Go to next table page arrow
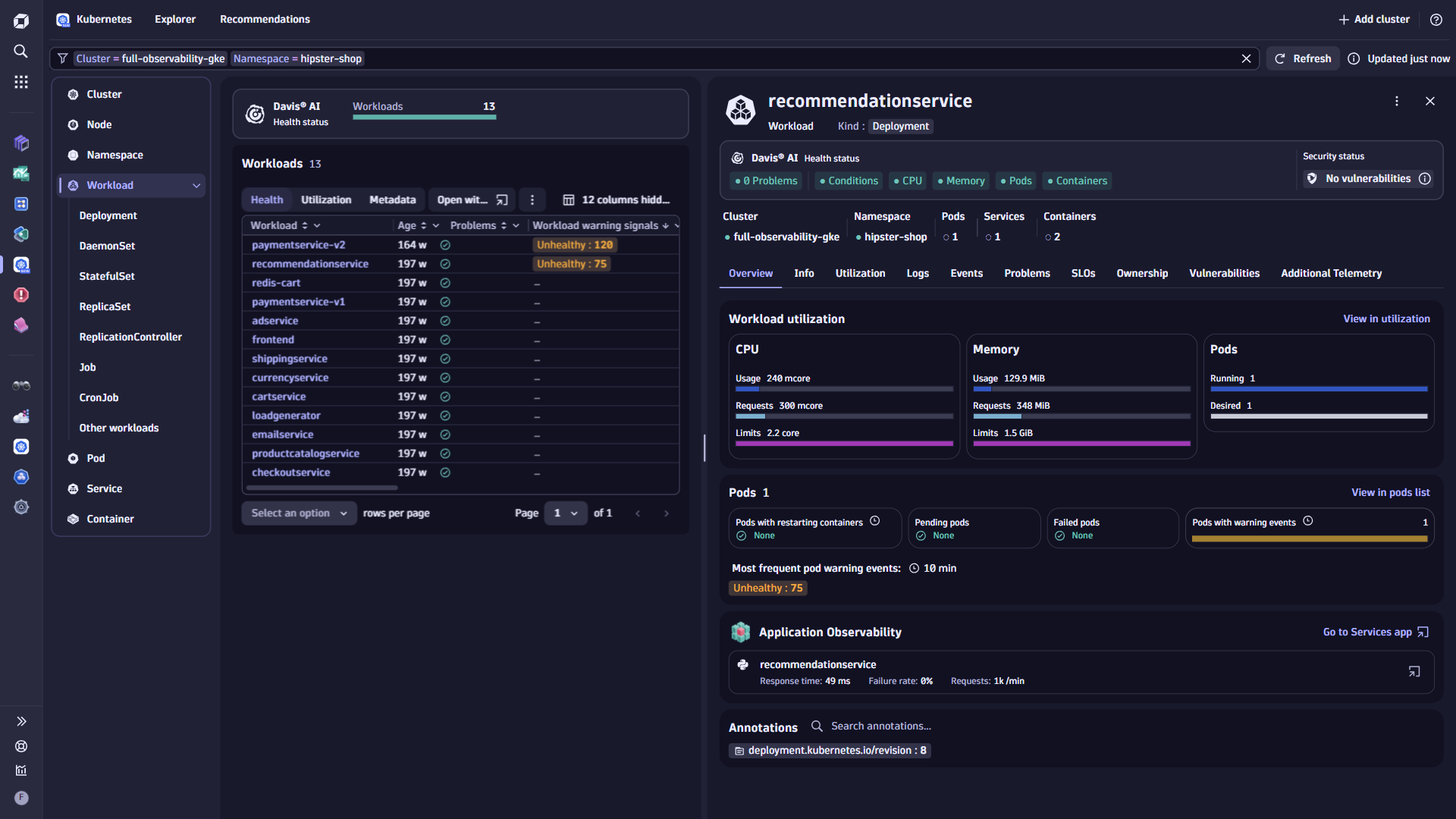 tap(667, 513)
